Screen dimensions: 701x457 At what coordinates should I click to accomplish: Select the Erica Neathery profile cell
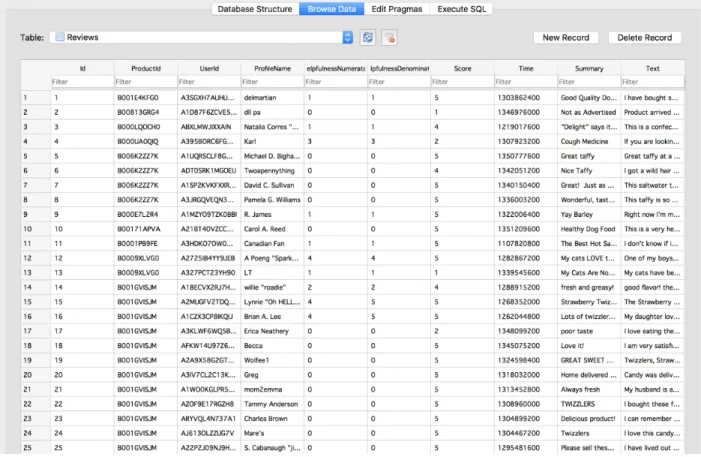272,331
